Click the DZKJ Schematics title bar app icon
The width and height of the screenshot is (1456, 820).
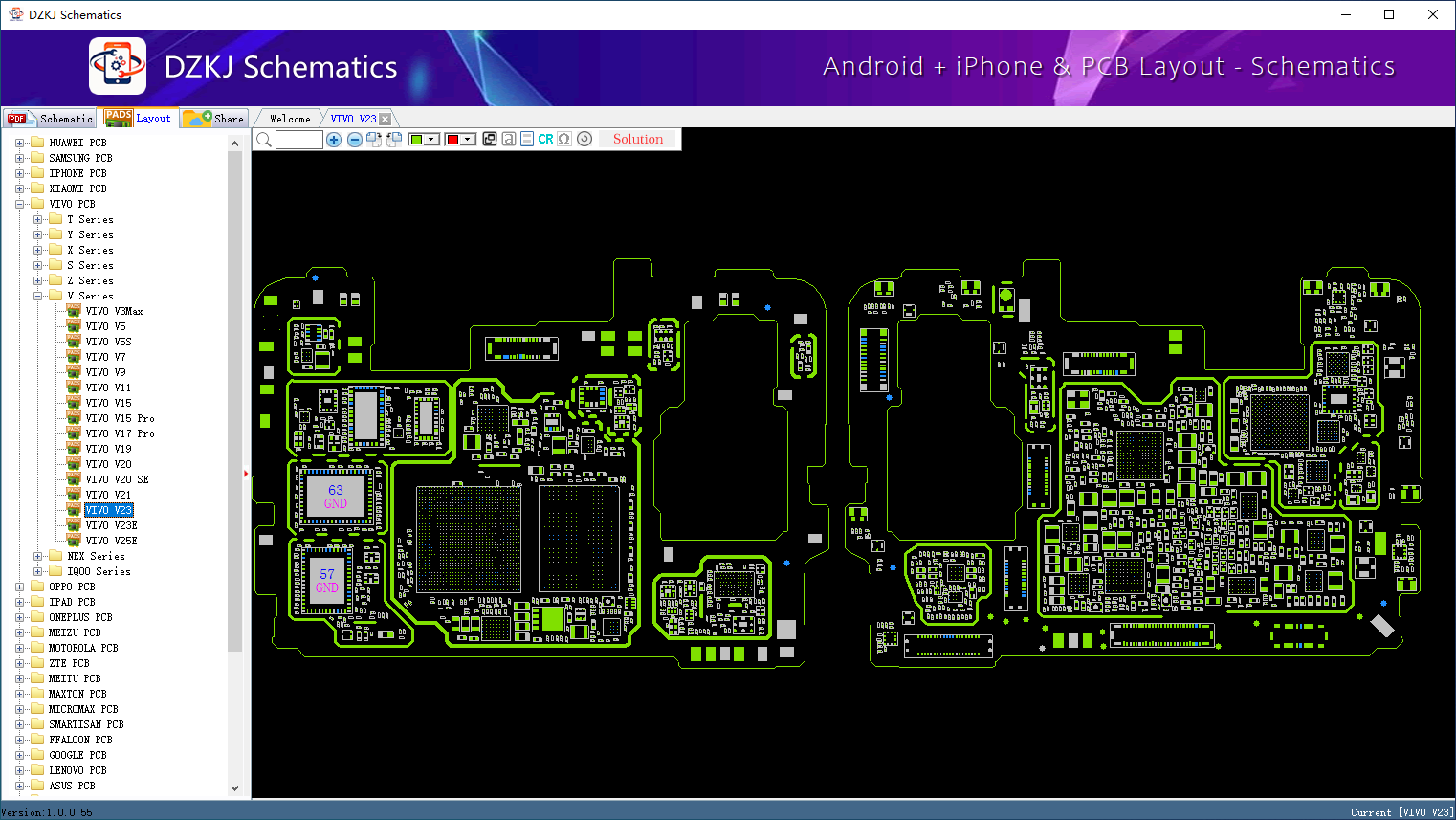pos(15,14)
